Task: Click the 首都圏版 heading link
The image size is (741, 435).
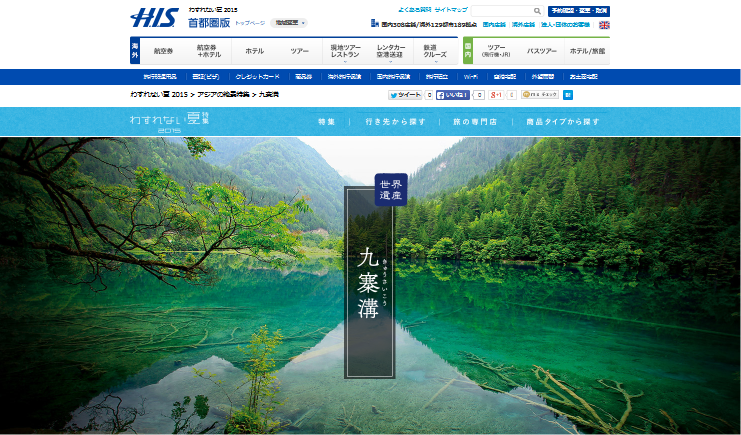Action: point(209,23)
